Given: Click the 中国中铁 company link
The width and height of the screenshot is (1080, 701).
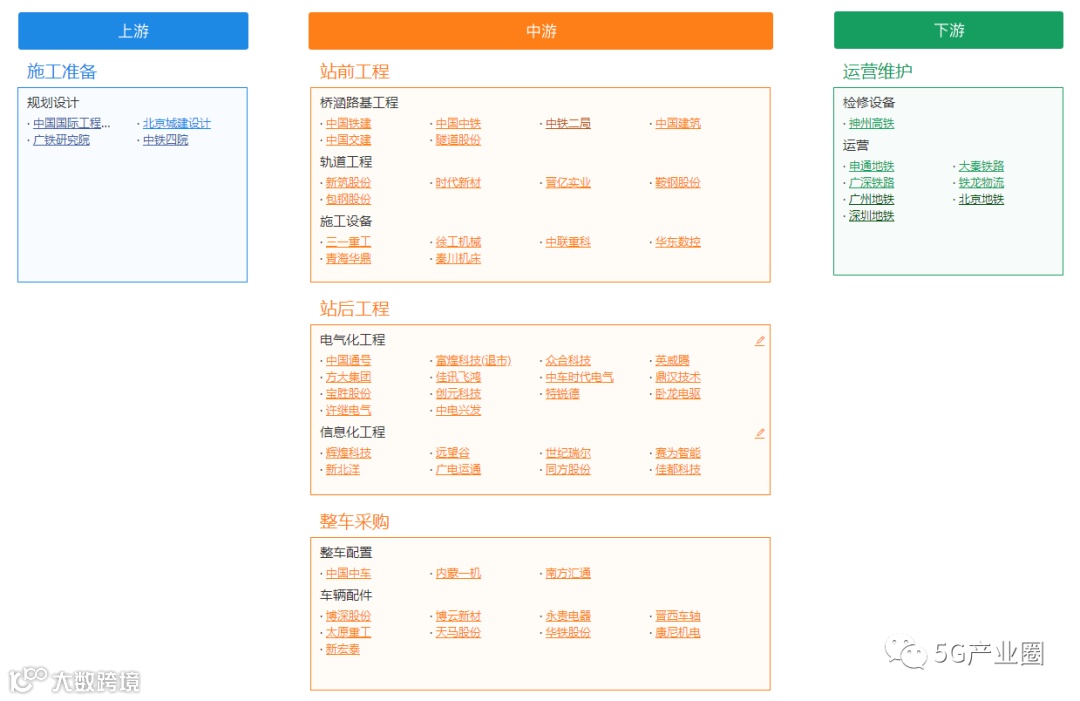Looking at the screenshot, I should (458, 123).
